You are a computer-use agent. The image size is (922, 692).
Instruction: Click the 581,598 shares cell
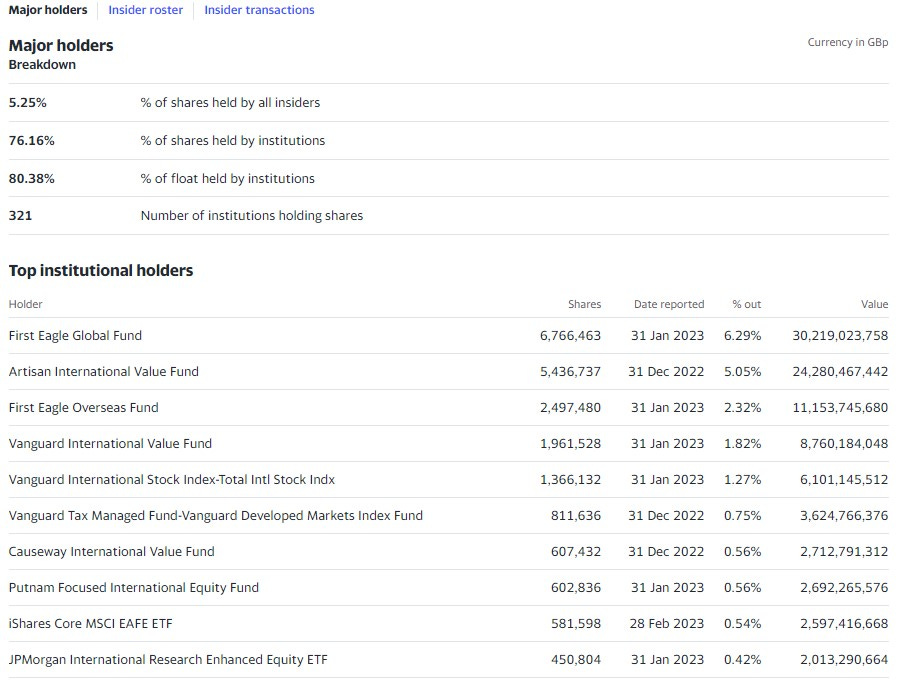click(x=576, y=623)
